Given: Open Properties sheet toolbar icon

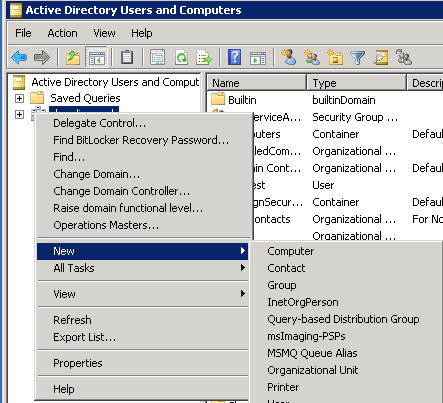Looking at the screenshot, I should click(157, 57).
